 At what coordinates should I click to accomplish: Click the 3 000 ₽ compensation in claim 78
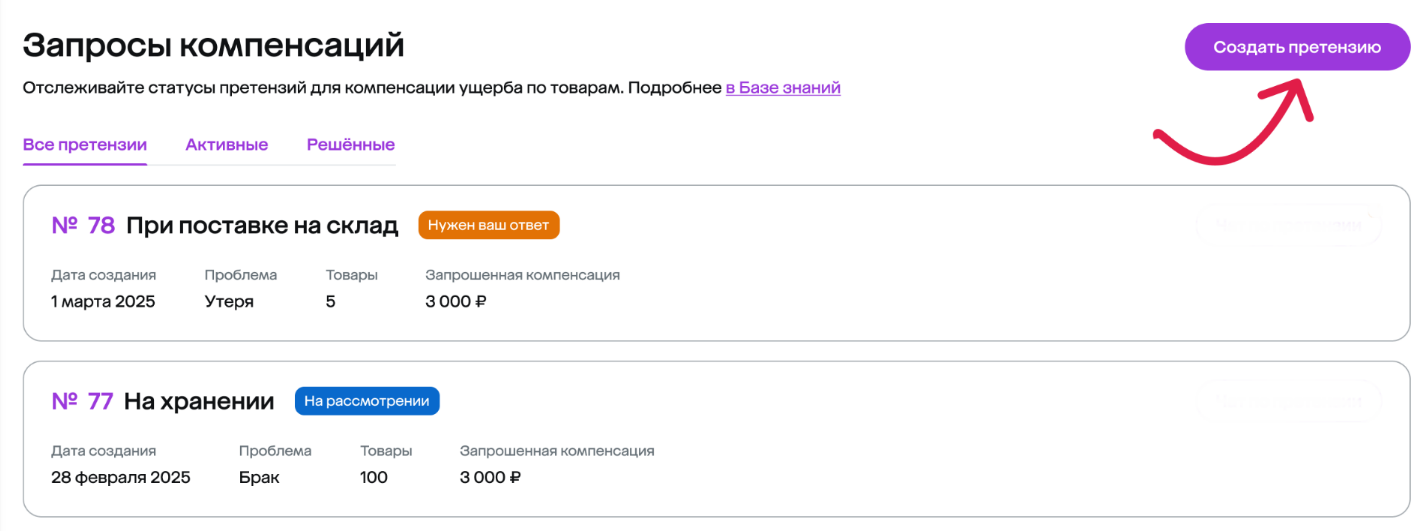coord(456,301)
